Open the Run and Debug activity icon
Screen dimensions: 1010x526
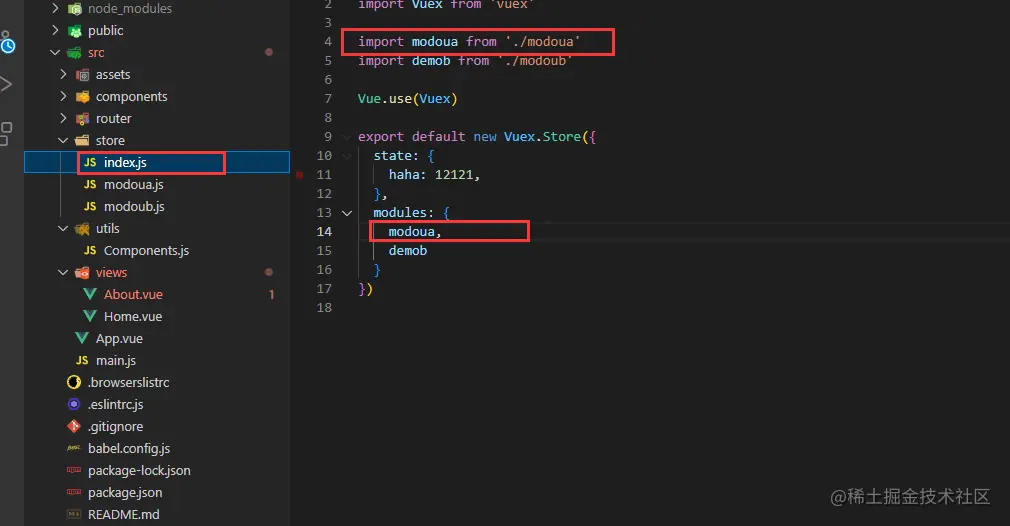coord(6,84)
